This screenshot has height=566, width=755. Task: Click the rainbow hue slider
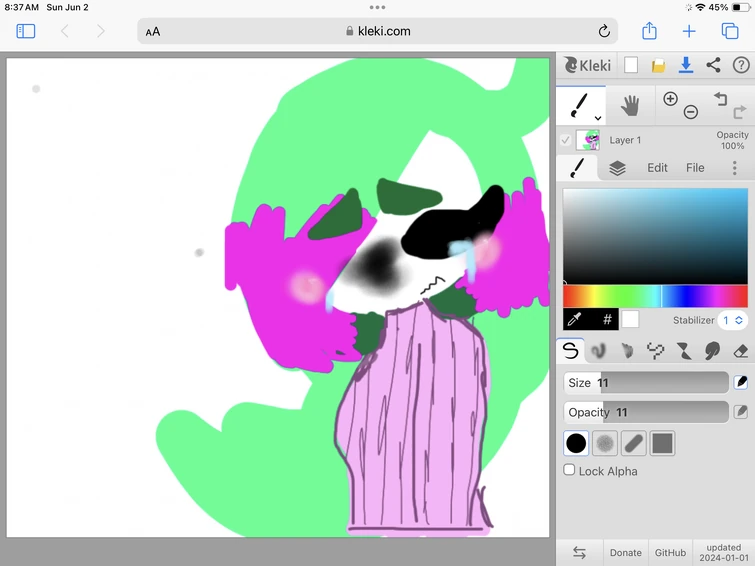655,296
